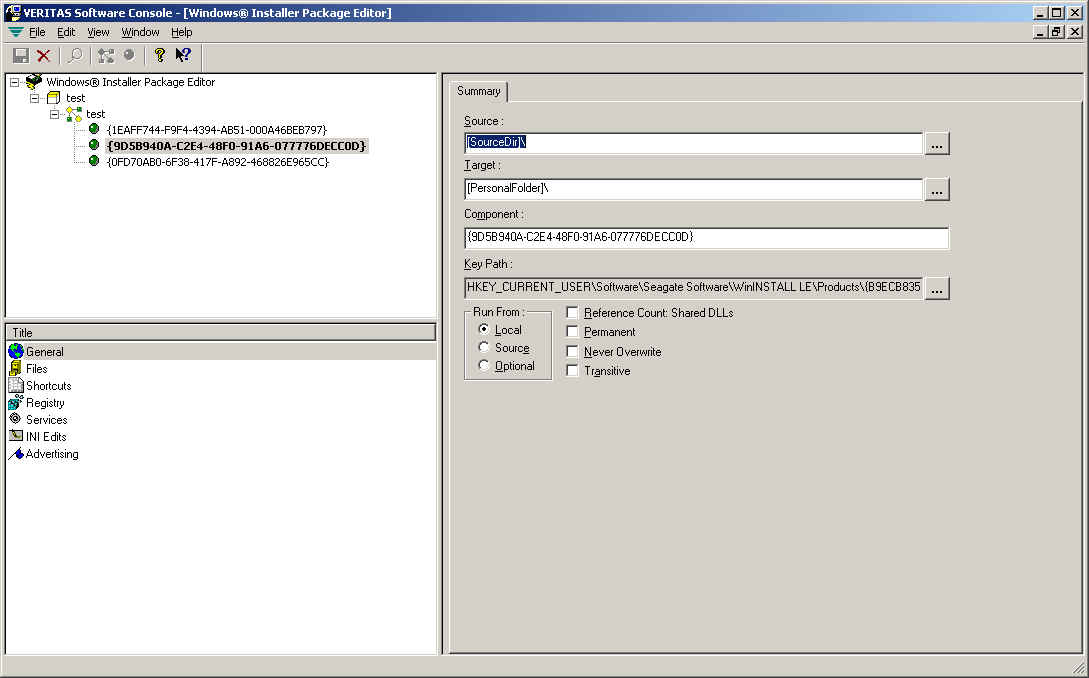Select the Files entry text
The image size is (1089, 678).
click(x=37, y=369)
